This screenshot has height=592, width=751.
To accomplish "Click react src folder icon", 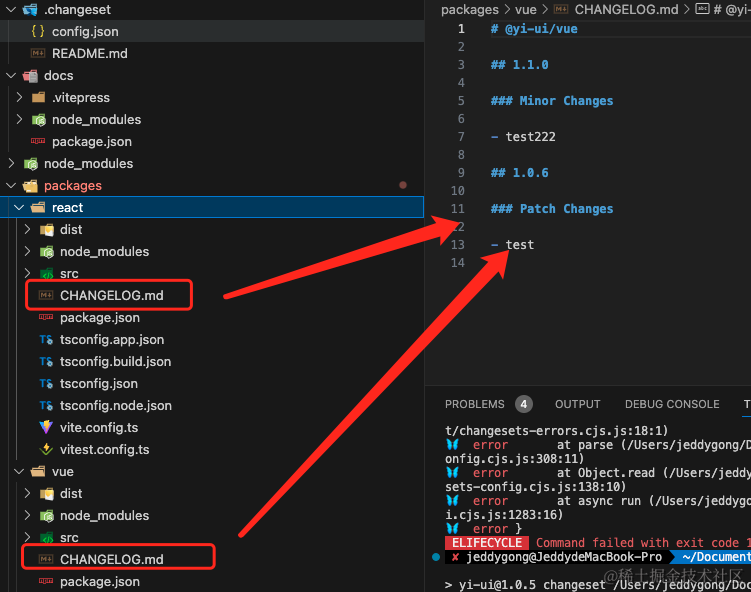I will coord(46,274).
